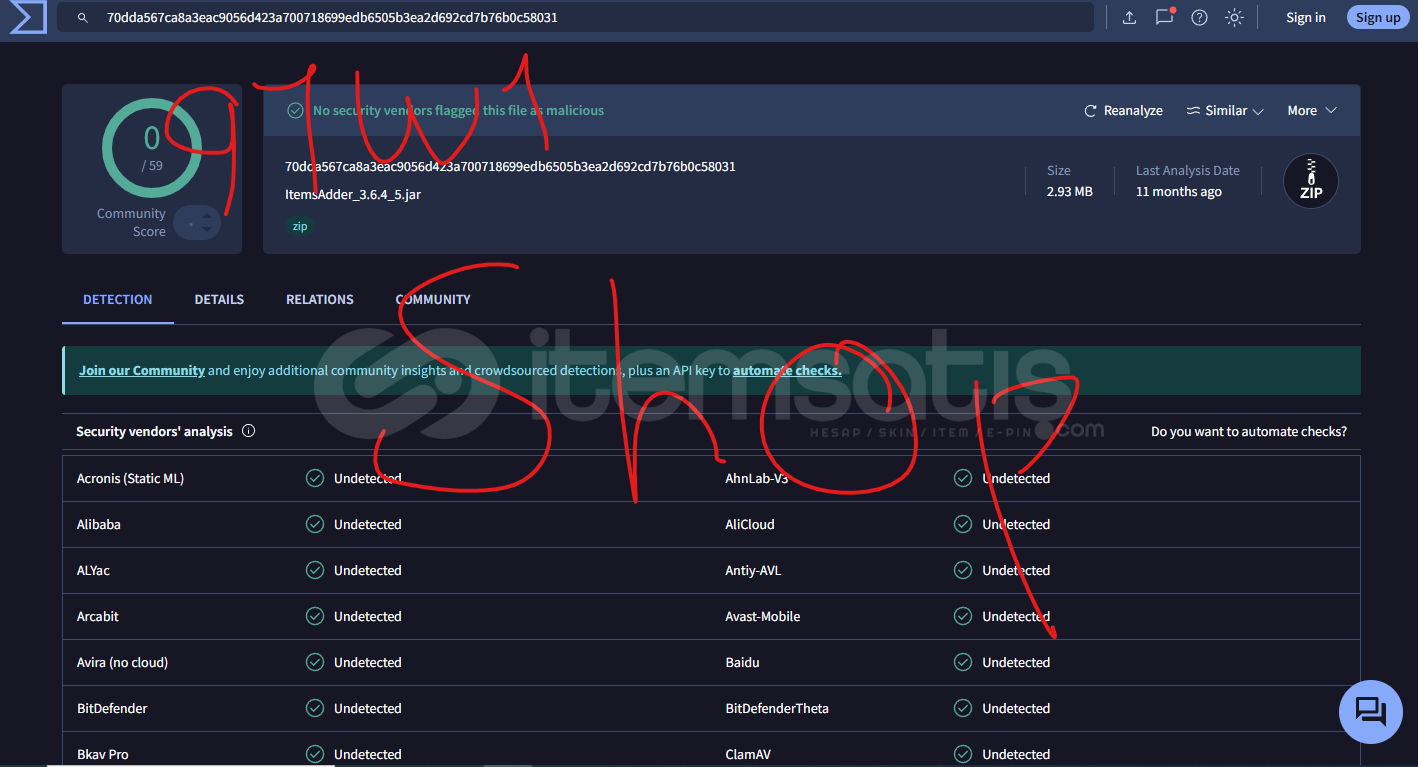Click the 'ALYac' vendor name

pyautogui.click(x=95, y=570)
